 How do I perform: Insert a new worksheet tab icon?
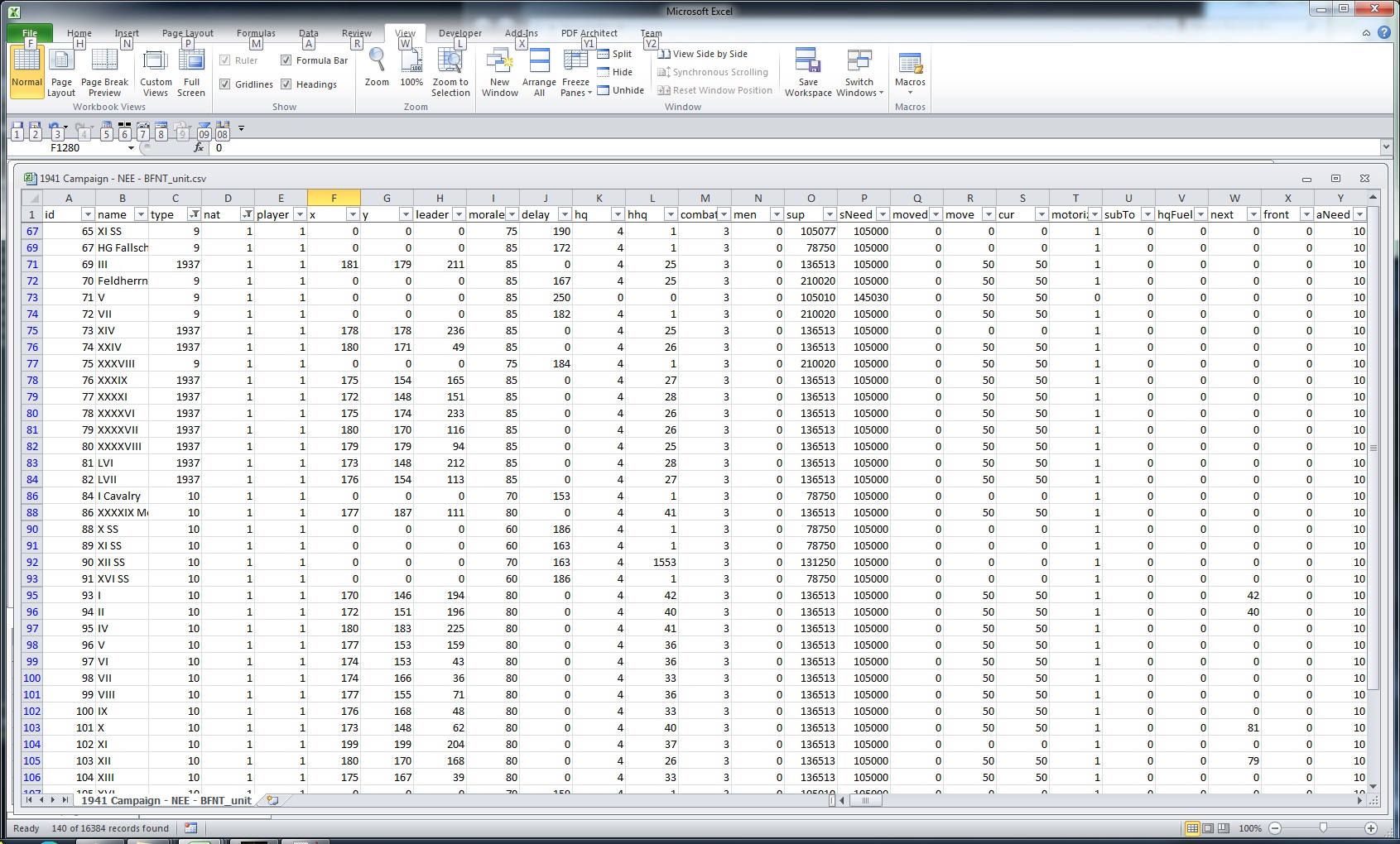pos(272,800)
